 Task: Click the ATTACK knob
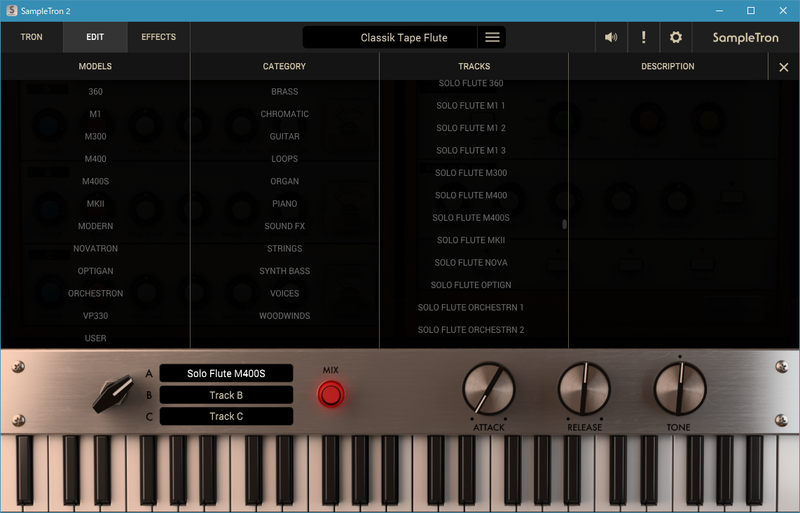pos(489,389)
